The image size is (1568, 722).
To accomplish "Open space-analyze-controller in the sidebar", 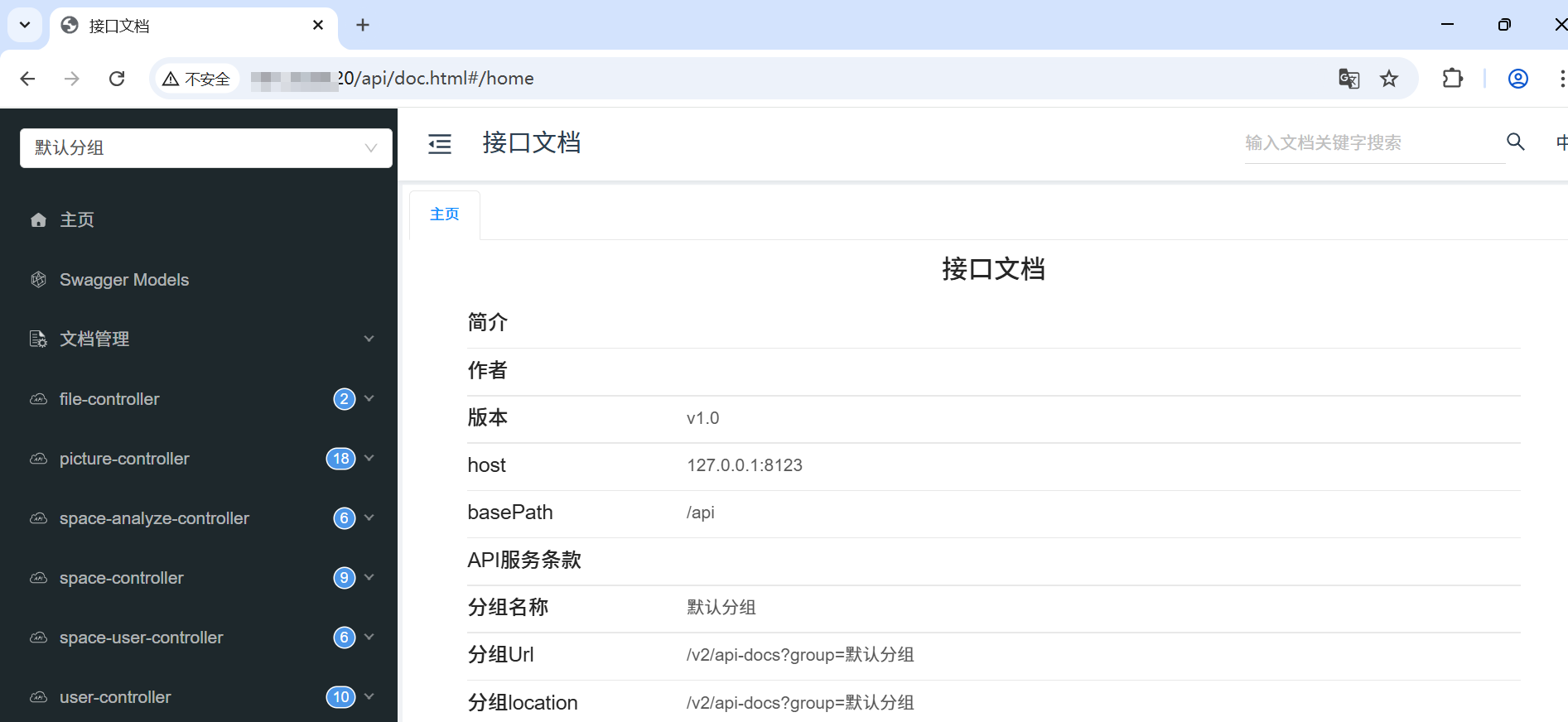I will click(154, 518).
